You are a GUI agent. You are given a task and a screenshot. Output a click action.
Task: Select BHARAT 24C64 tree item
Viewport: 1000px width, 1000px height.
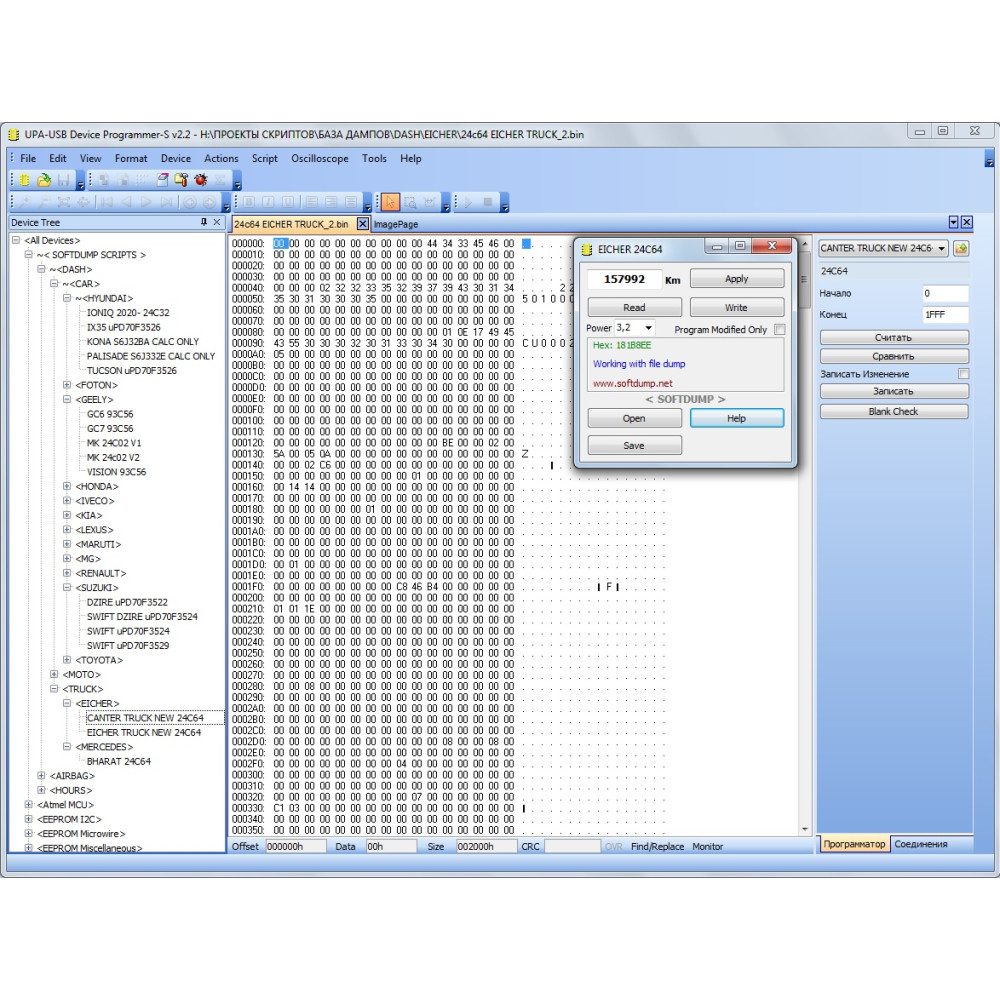[x=119, y=761]
